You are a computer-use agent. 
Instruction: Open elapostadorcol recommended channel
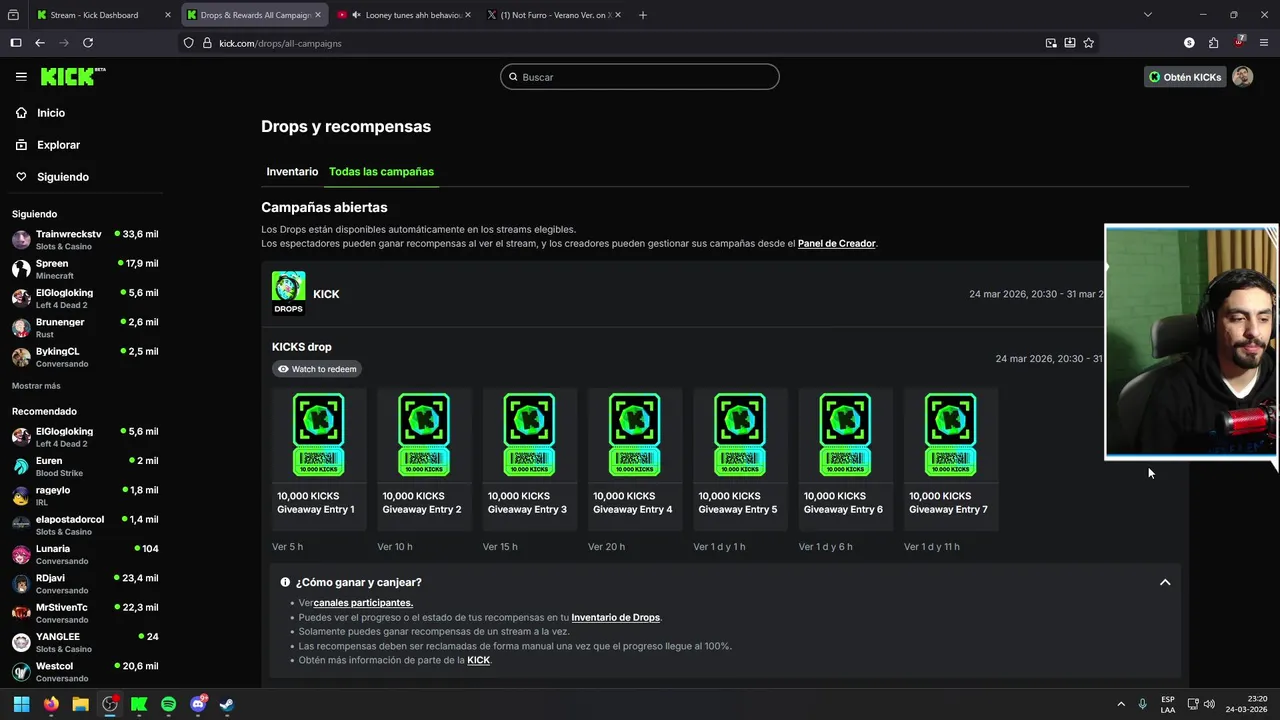pos(85,525)
